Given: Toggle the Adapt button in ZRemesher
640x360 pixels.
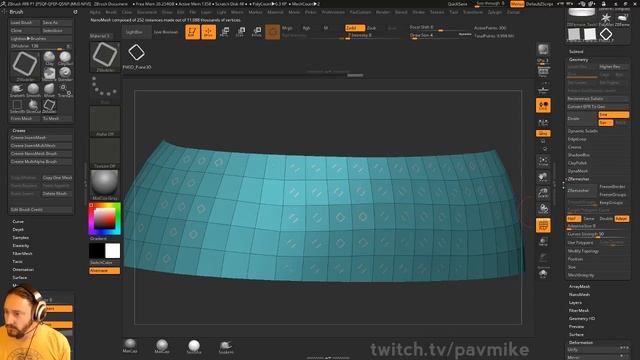Looking at the screenshot, I should pos(622,219).
